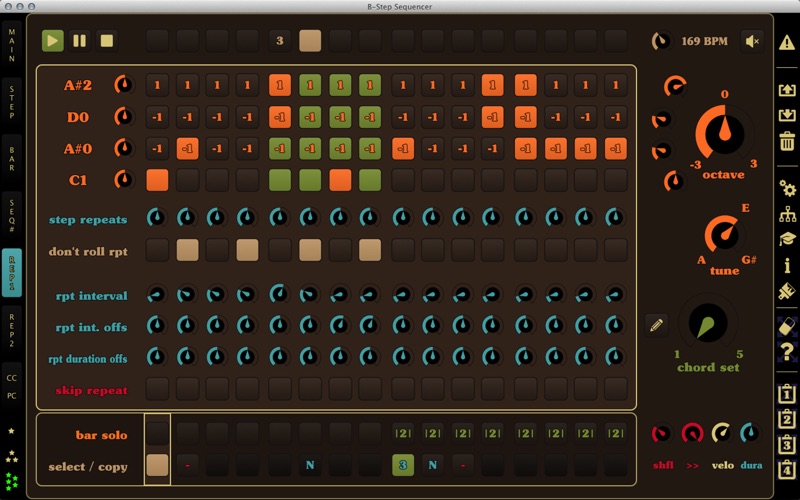The width and height of the screenshot is (800, 500).
Task: Click the pencil edit icon near chord set
Action: (x=656, y=325)
